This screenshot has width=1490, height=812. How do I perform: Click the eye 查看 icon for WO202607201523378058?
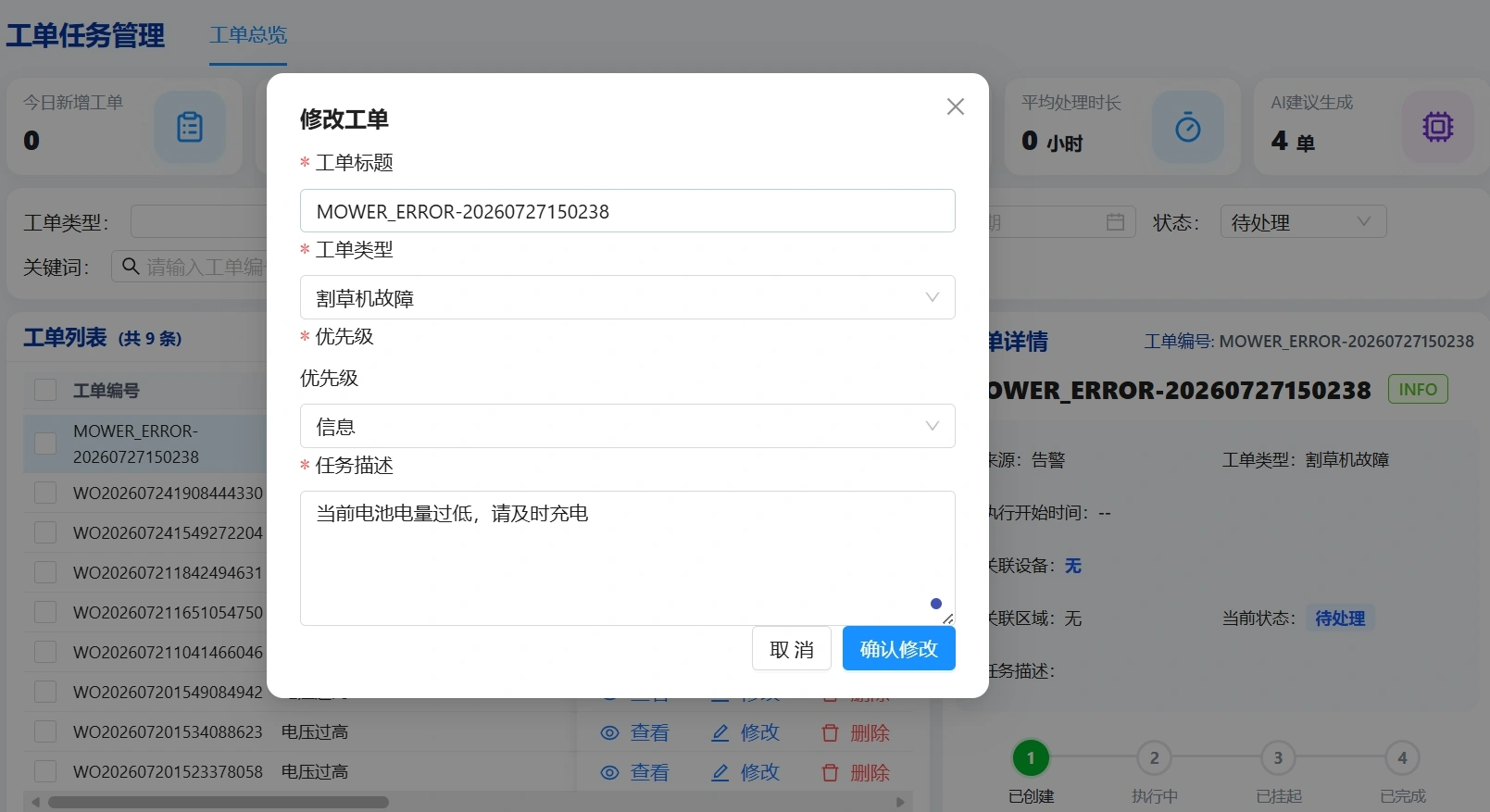pos(609,773)
